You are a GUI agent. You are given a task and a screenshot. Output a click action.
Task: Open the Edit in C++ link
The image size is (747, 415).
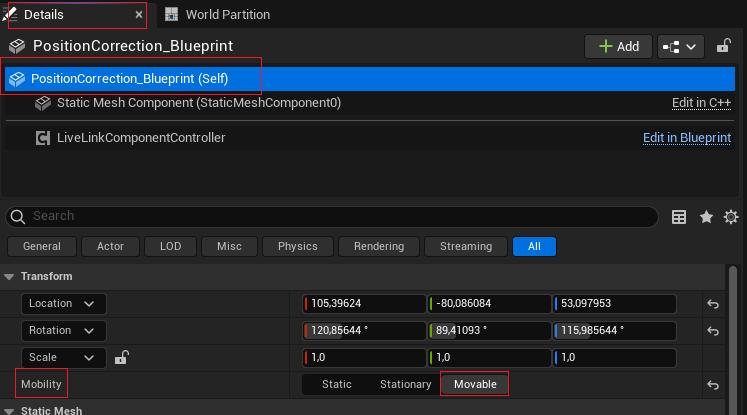(701, 103)
